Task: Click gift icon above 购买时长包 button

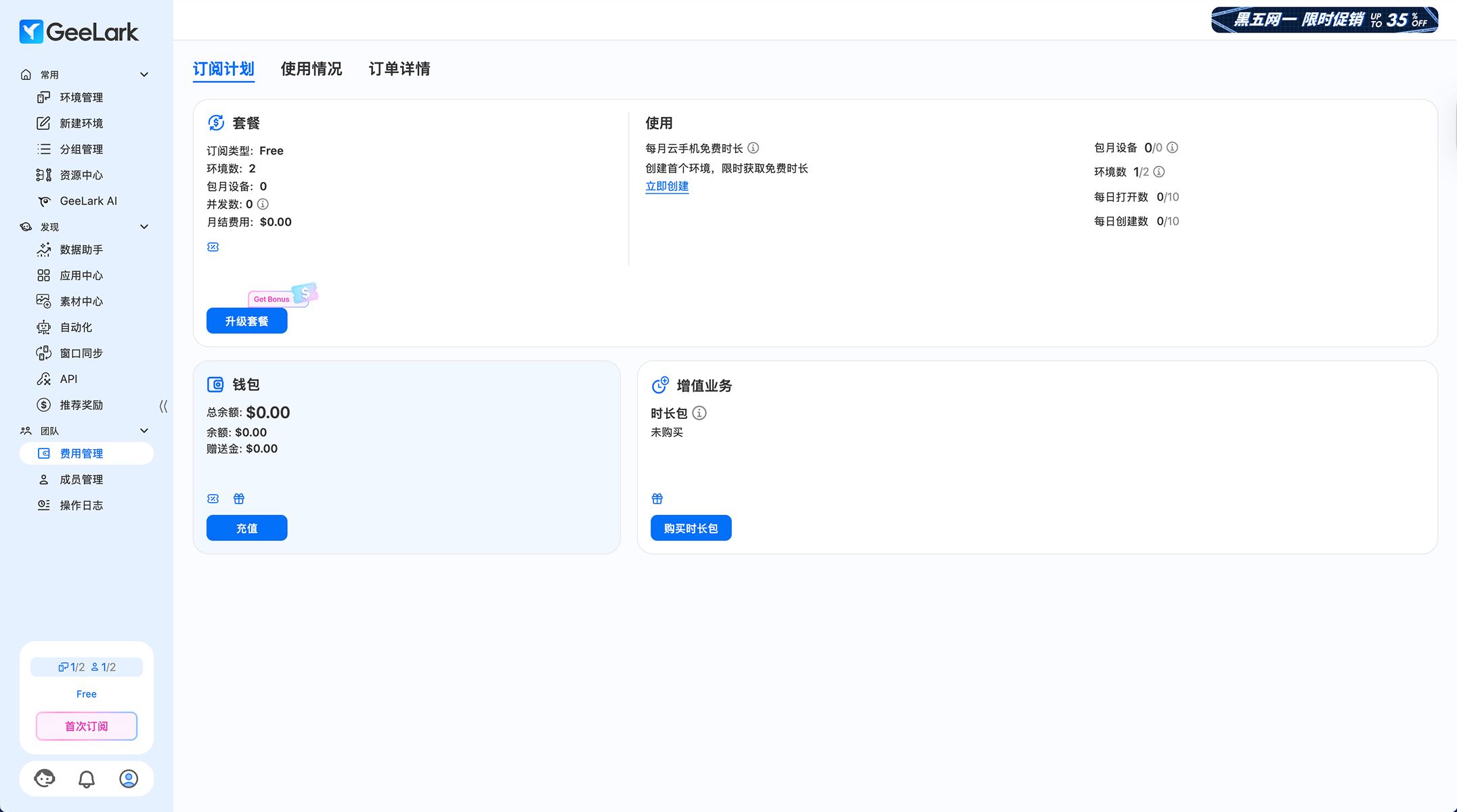Action: (x=657, y=499)
